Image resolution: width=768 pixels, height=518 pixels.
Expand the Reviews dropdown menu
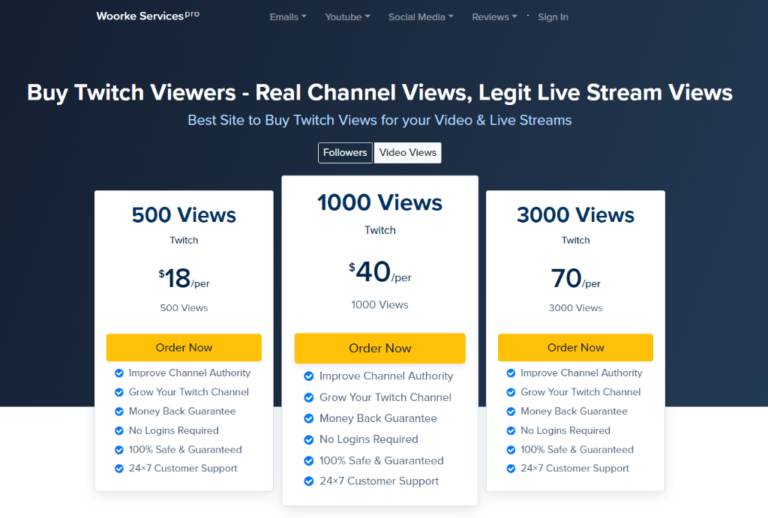(494, 17)
